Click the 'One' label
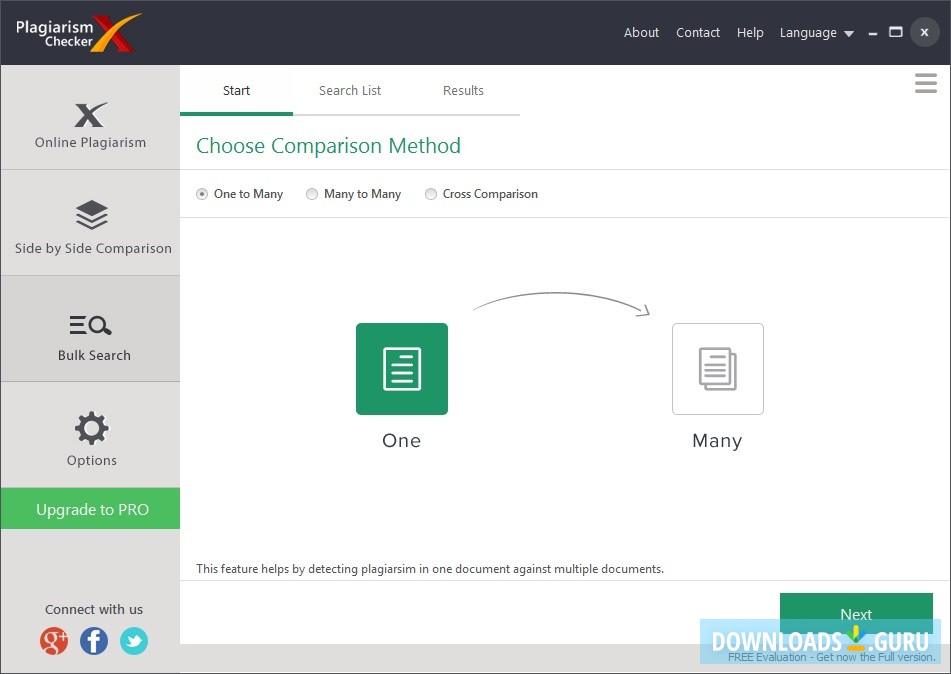 402,440
